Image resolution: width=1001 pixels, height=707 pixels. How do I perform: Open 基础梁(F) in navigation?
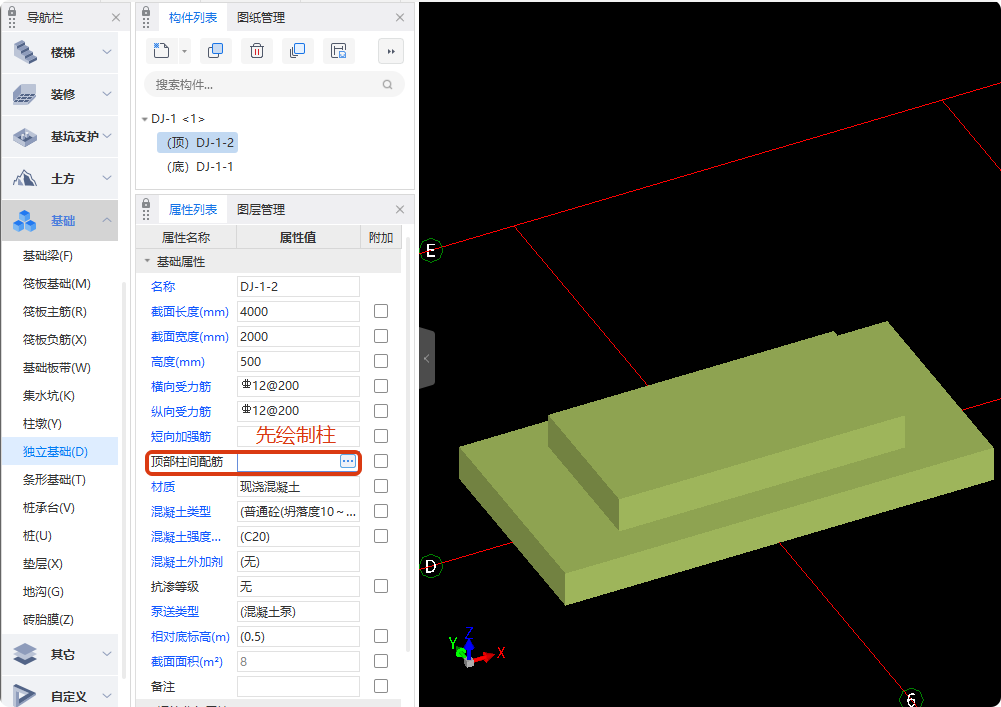(48, 255)
